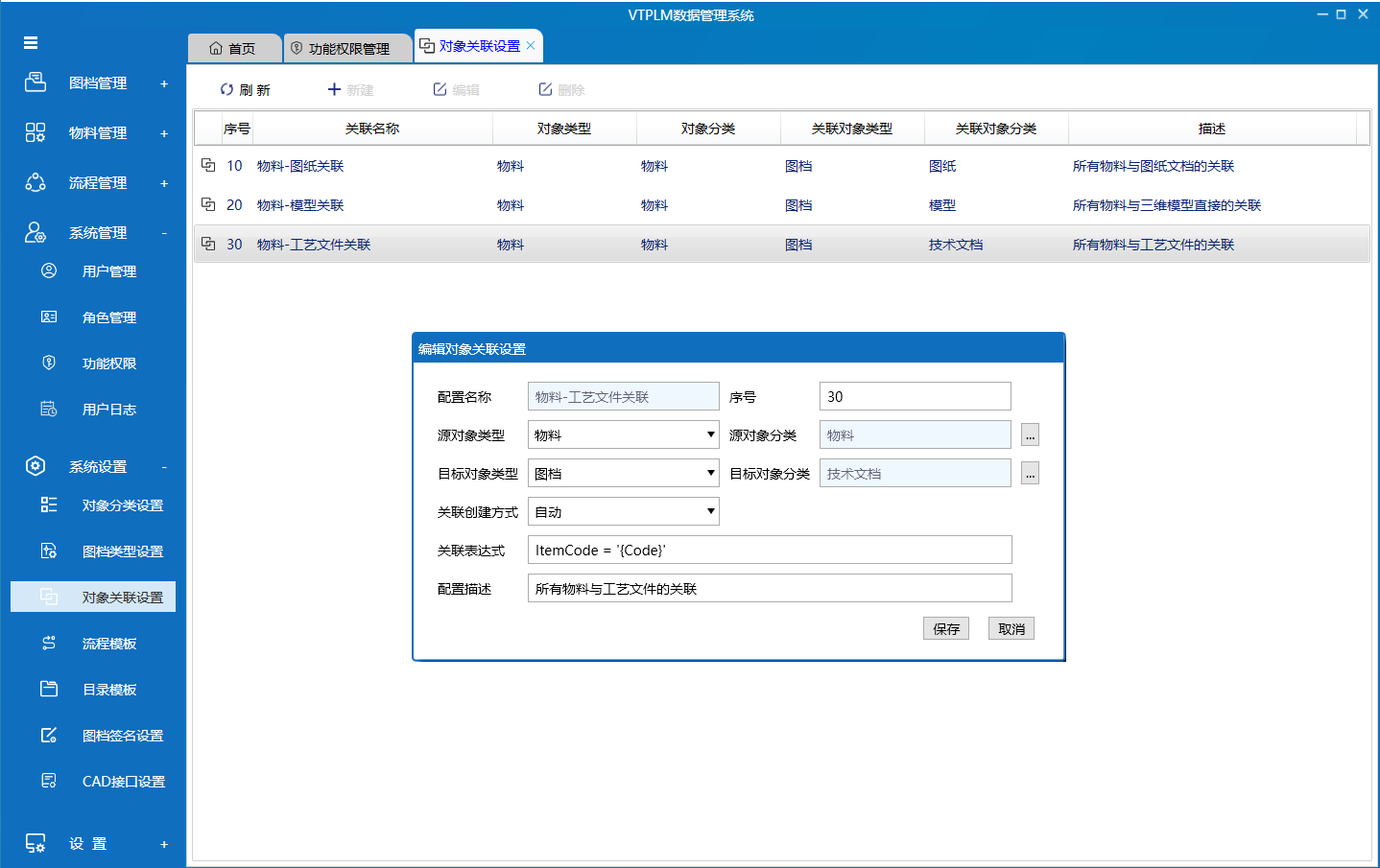Switch to the 首页 tab
The height and width of the screenshot is (868, 1380).
tap(233, 48)
